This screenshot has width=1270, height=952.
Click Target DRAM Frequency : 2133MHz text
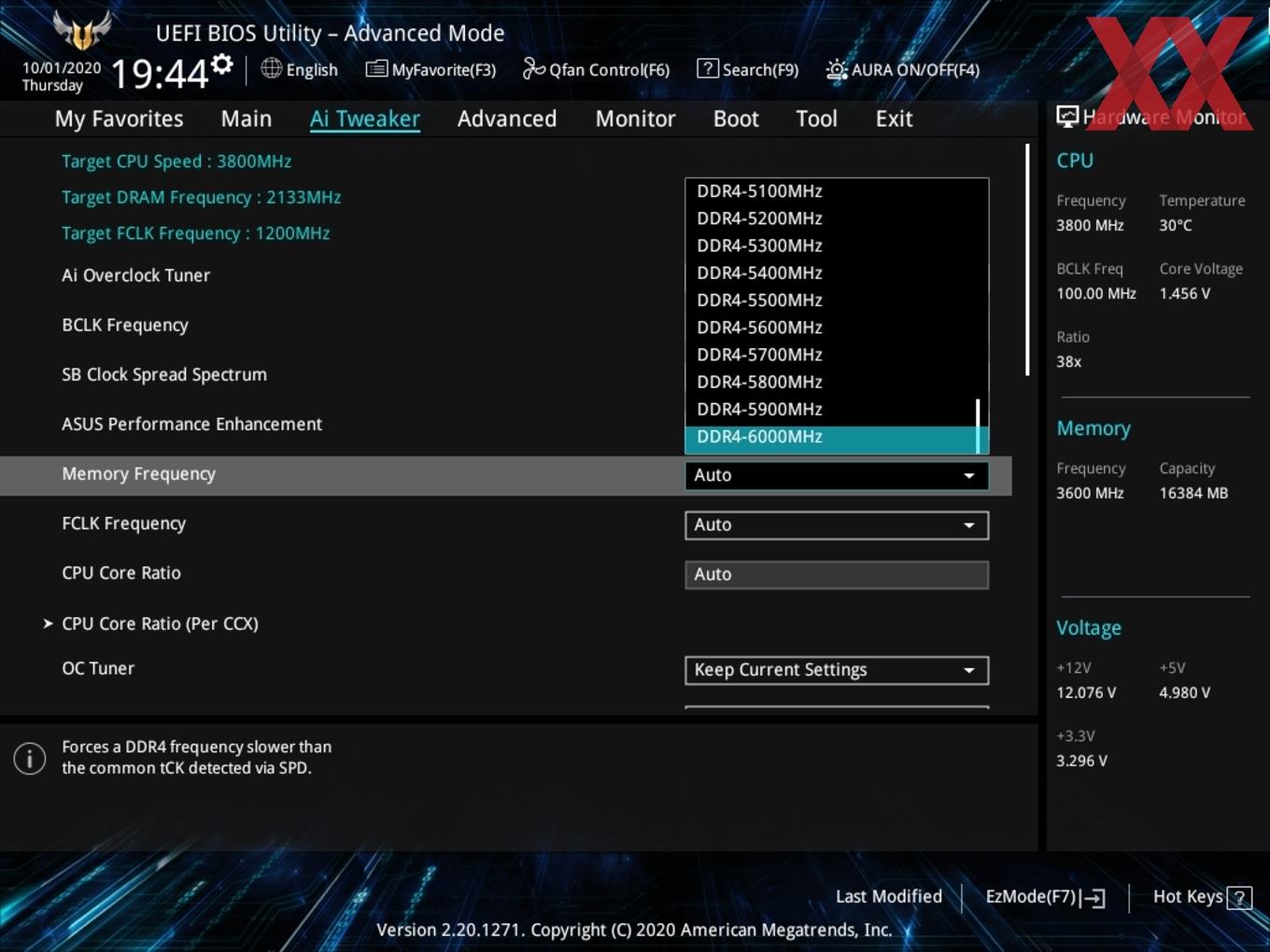201,198
